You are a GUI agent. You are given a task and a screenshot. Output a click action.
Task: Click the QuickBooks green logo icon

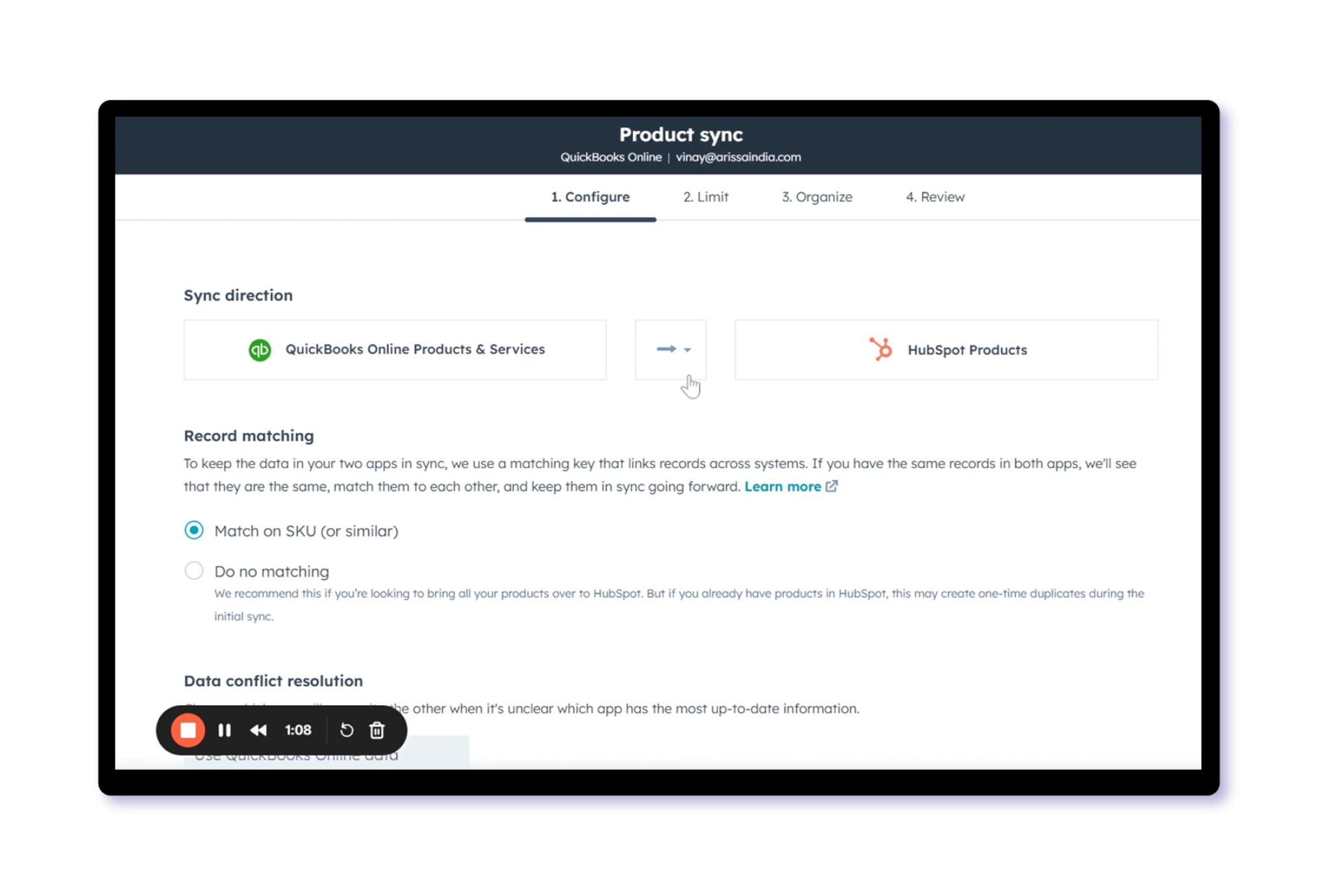tap(260, 350)
